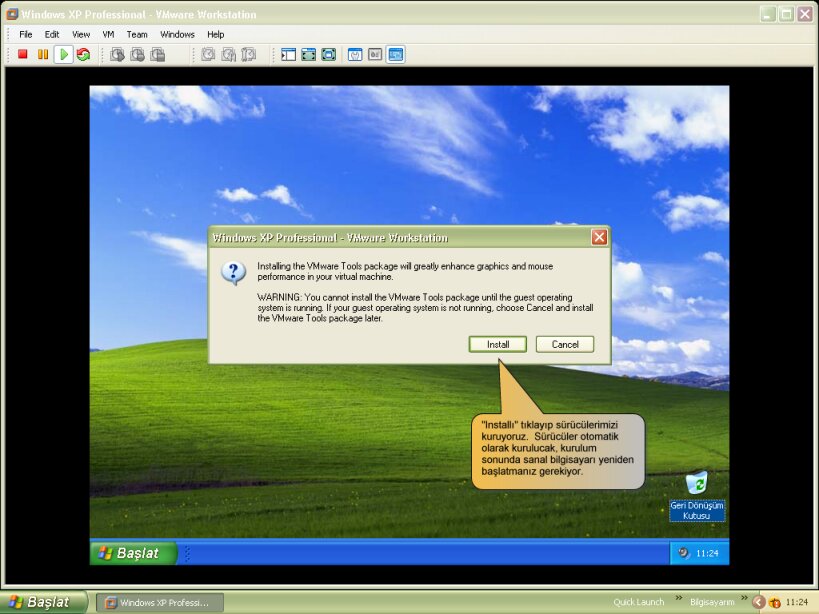Click the second grayed snapshot toolbar icon

(x=137, y=54)
